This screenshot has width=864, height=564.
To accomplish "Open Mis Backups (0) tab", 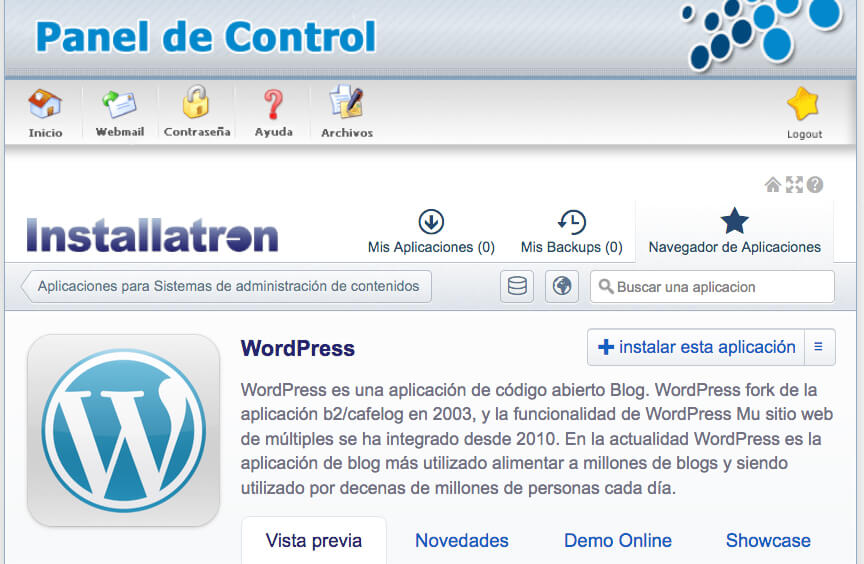I will pyautogui.click(x=571, y=232).
